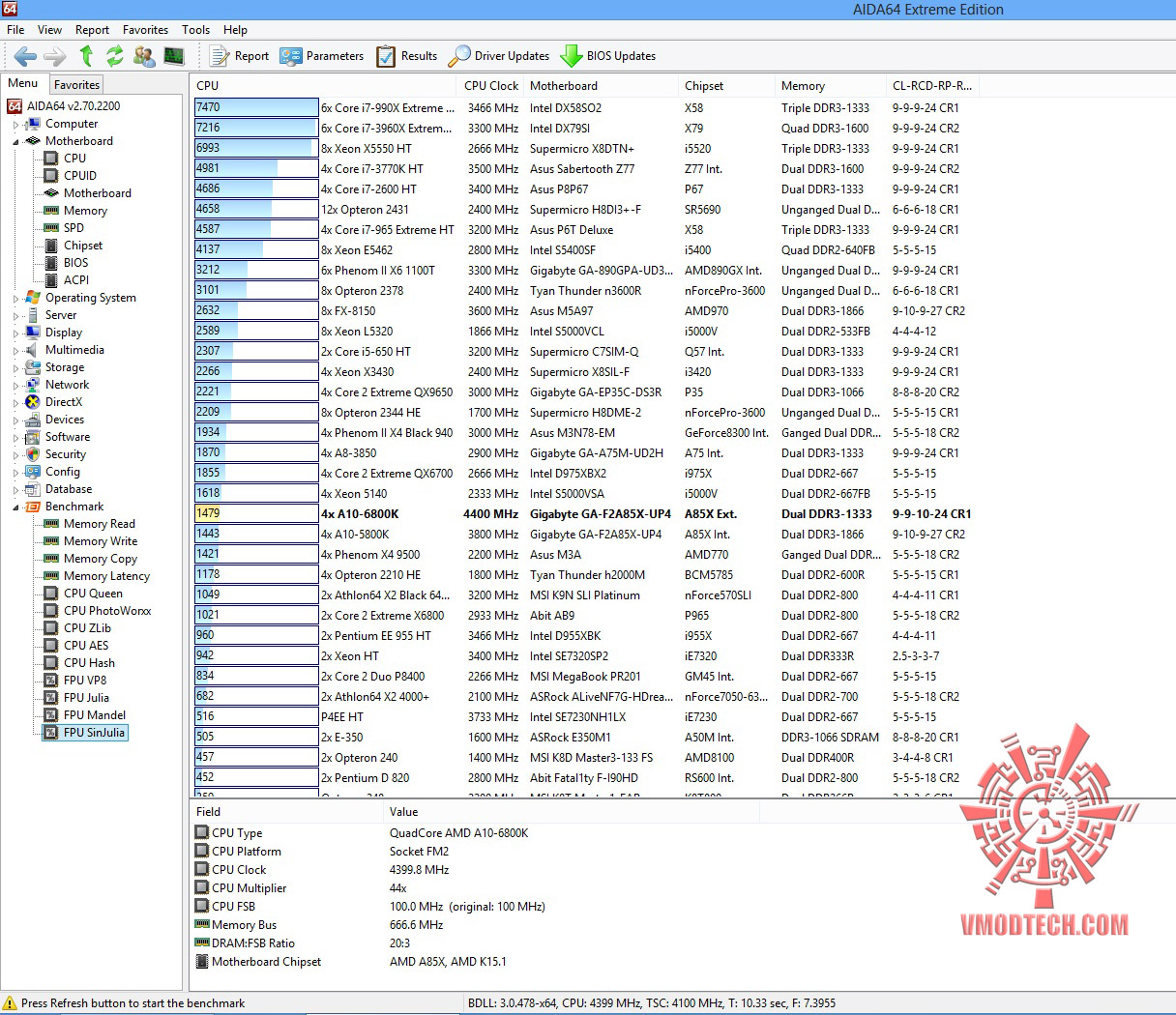The image size is (1176, 1015).
Task: Expand the Multimedia tree node
Action: click(x=15, y=351)
